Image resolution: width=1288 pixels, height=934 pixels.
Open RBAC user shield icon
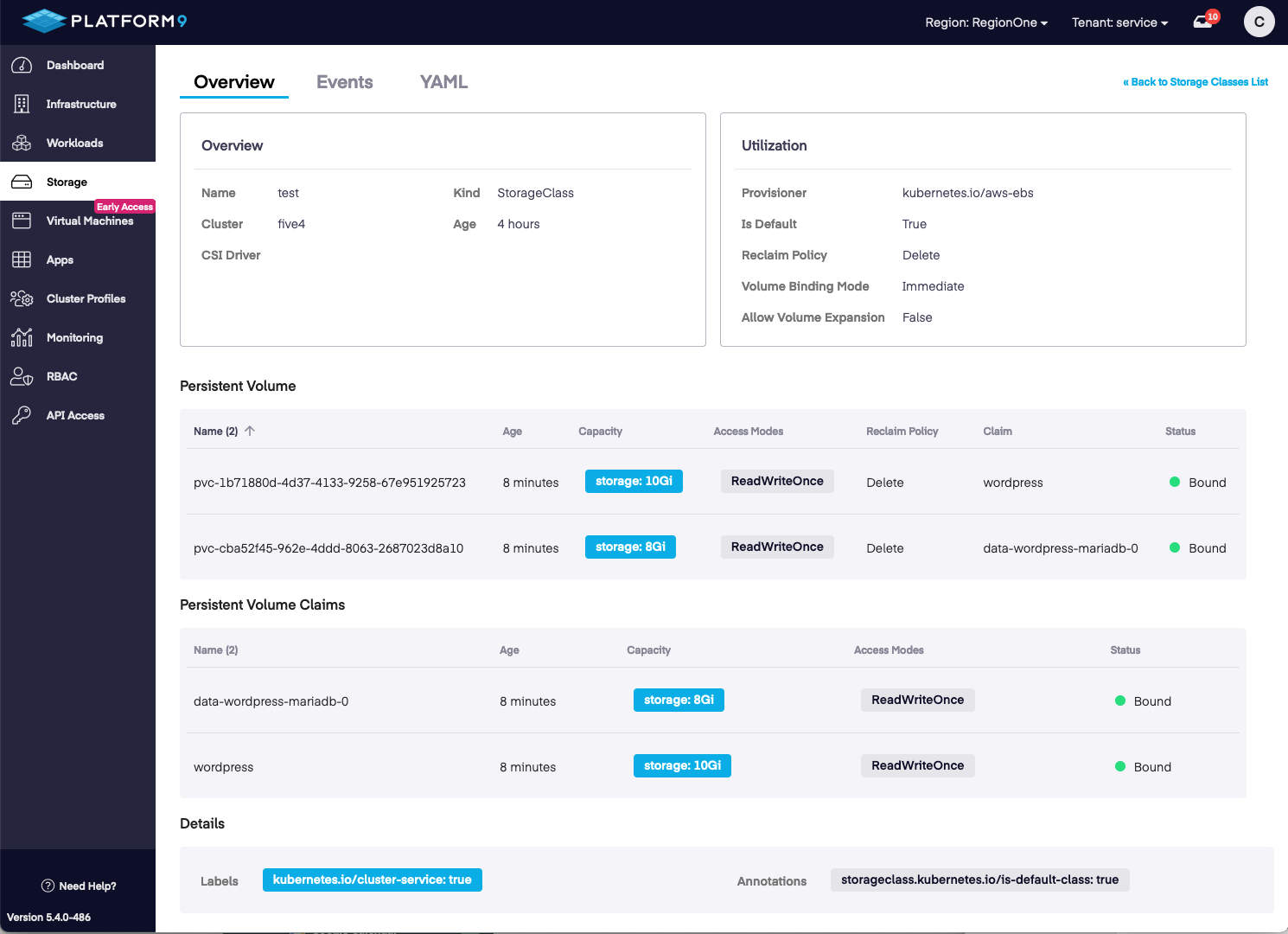(x=22, y=377)
